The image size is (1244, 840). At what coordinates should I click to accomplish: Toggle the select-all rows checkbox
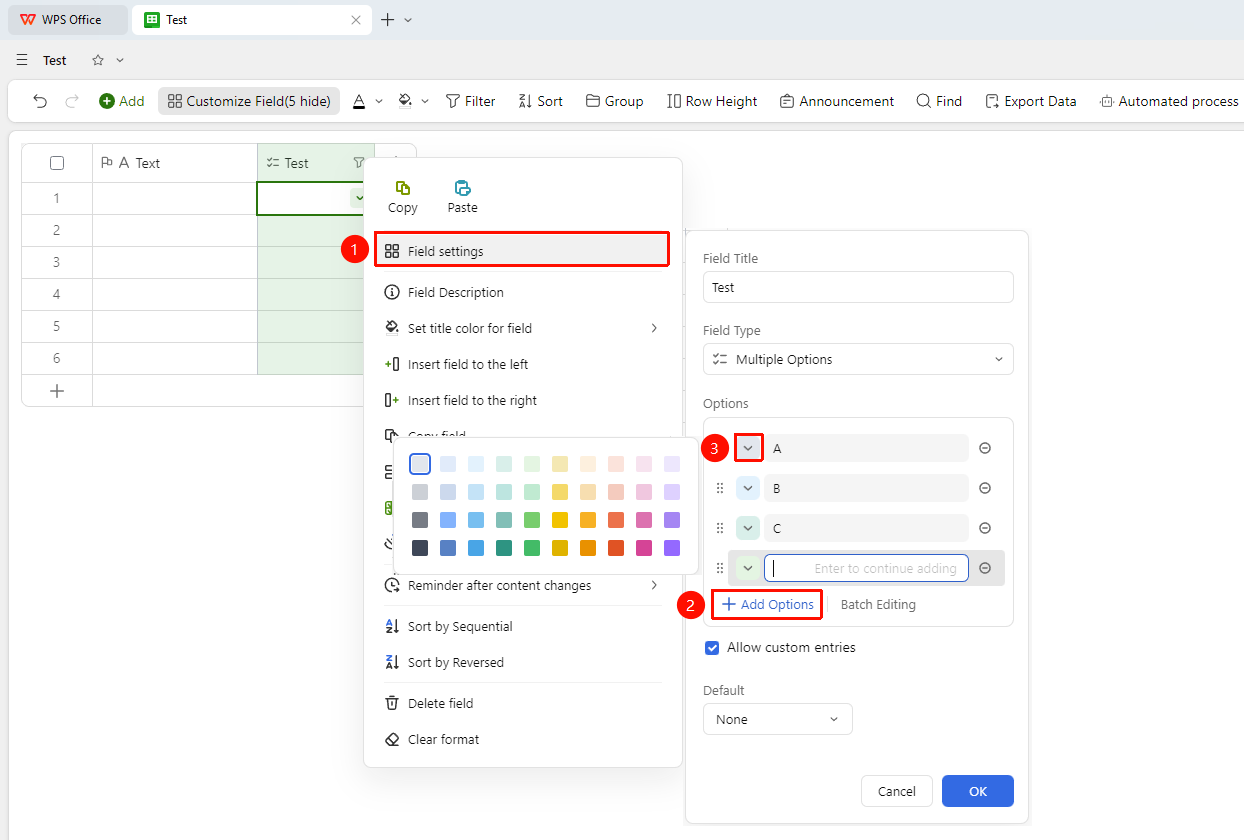pyautogui.click(x=57, y=163)
